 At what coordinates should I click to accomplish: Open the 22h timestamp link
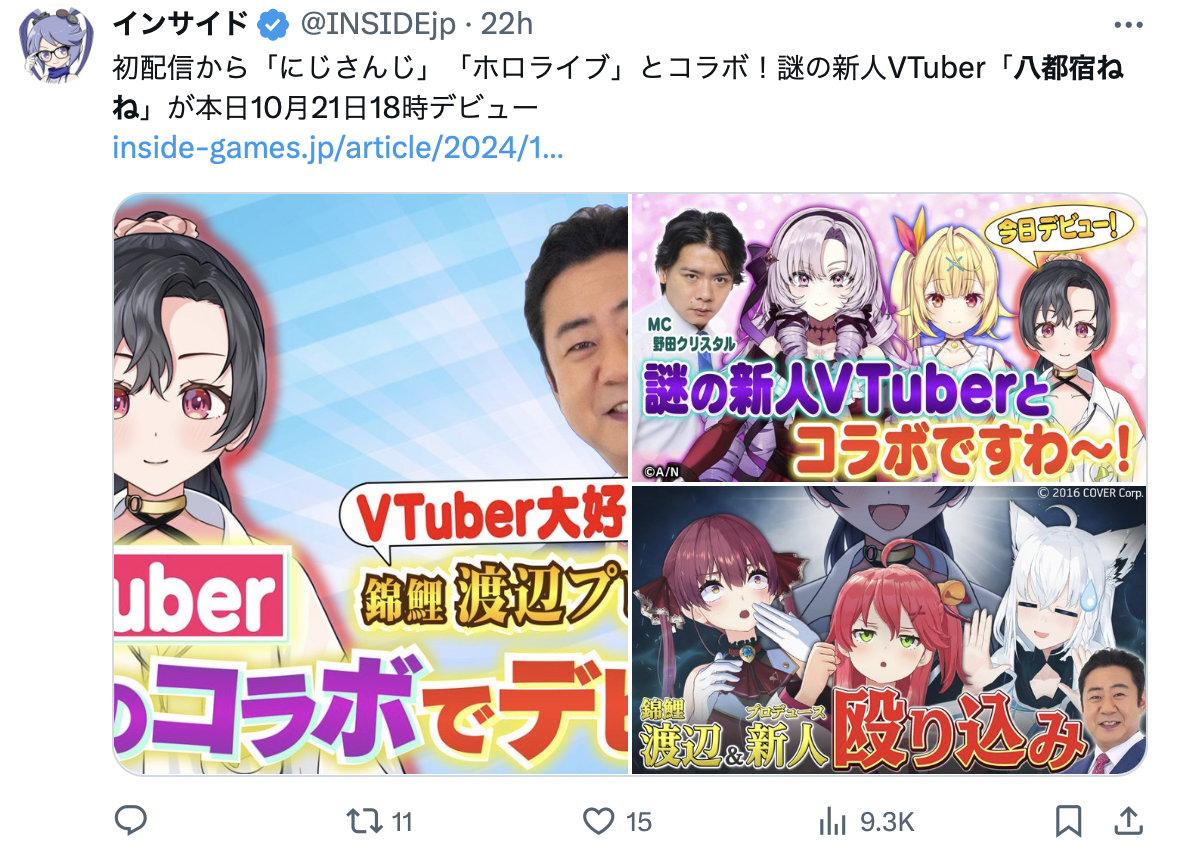(x=507, y=25)
